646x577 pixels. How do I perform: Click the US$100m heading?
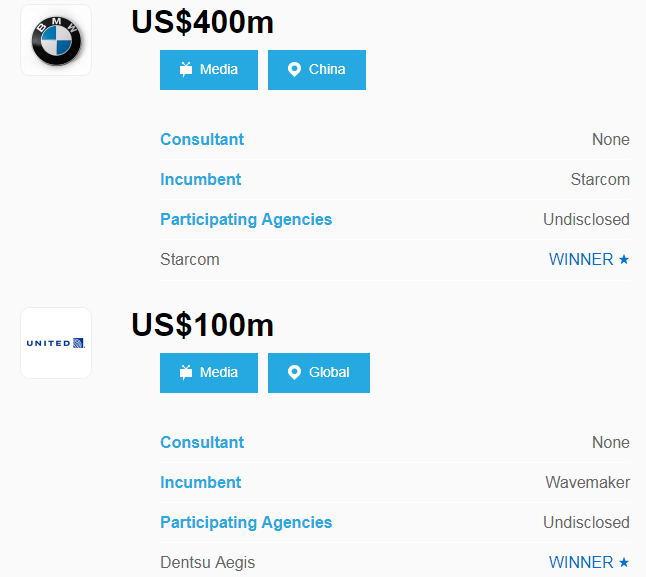tap(202, 325)
